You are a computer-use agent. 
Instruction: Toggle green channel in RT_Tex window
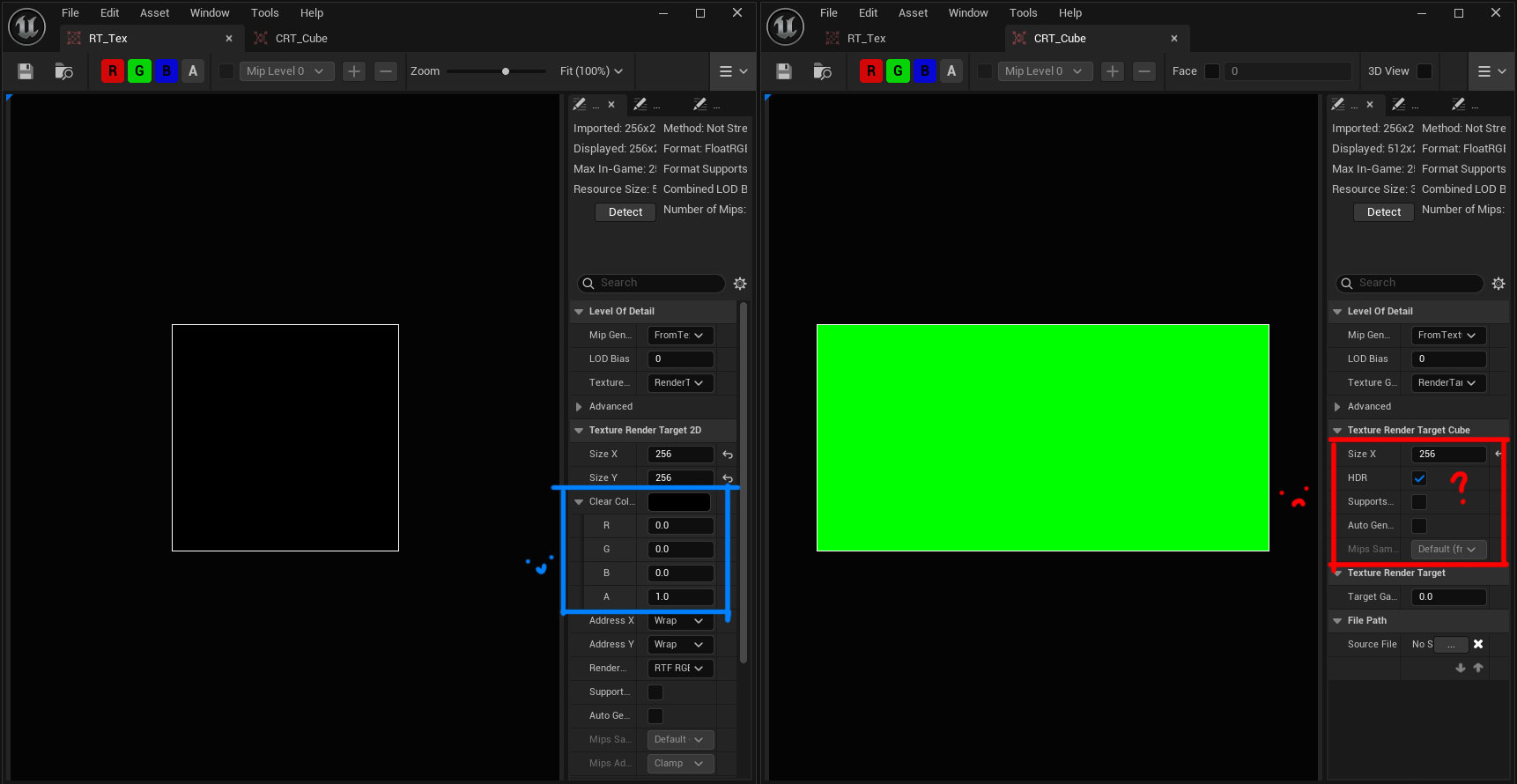(x=139, y=71)
